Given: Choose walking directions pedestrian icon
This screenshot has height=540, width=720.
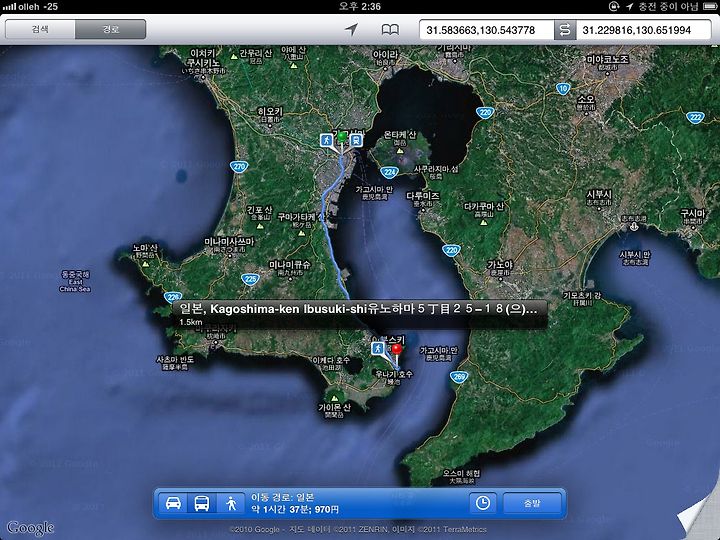Looking at the screenshot, I should tap(231, 503).
